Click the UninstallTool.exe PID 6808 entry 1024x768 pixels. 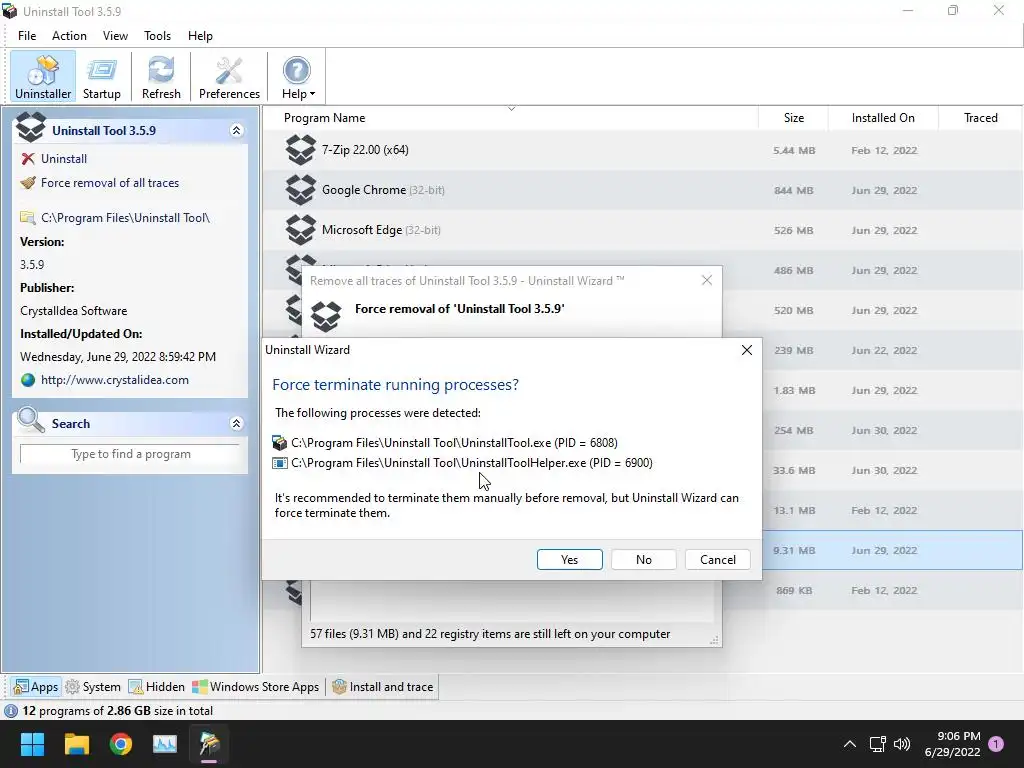click(x=454, y=443)
